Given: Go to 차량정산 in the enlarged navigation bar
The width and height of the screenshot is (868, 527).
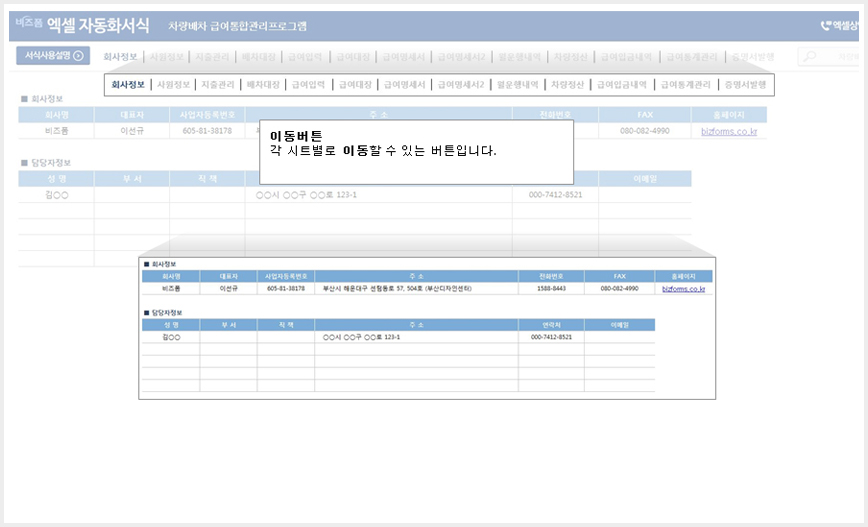Looking at the screenshot, I should point(567,85).
